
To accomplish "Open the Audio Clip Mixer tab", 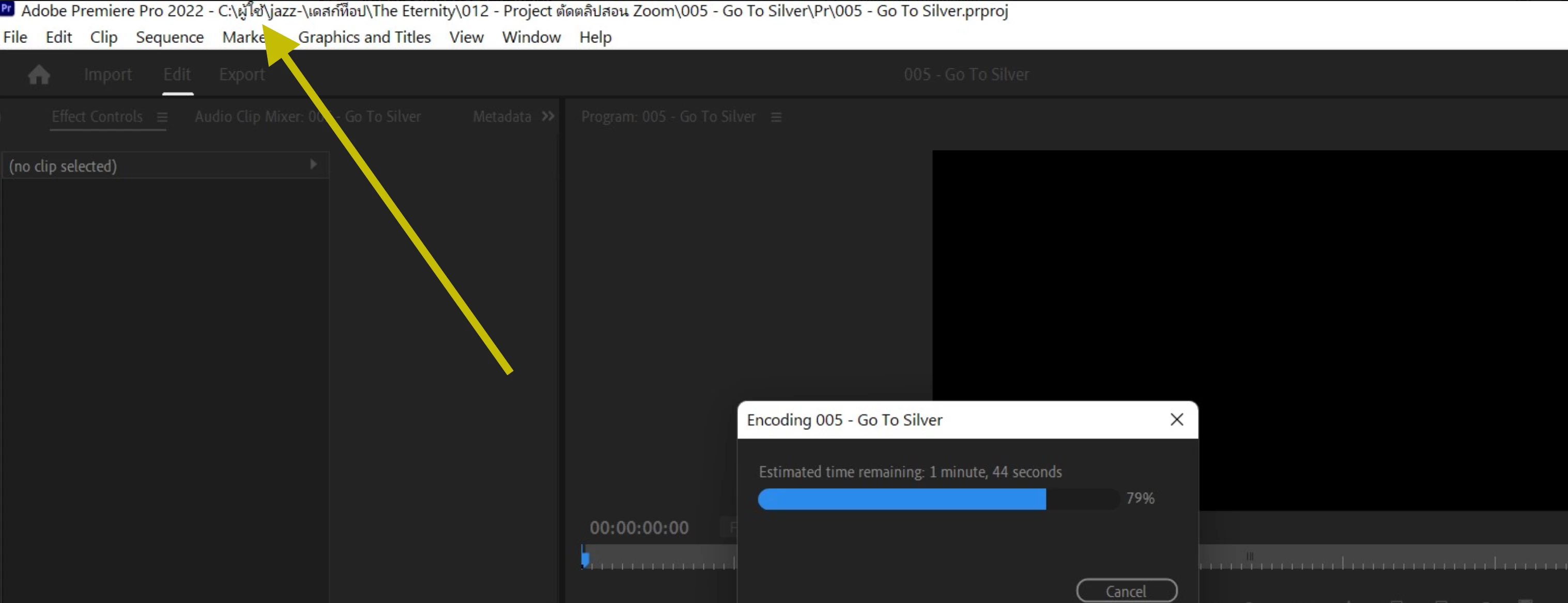I will [x=308, y=116].
